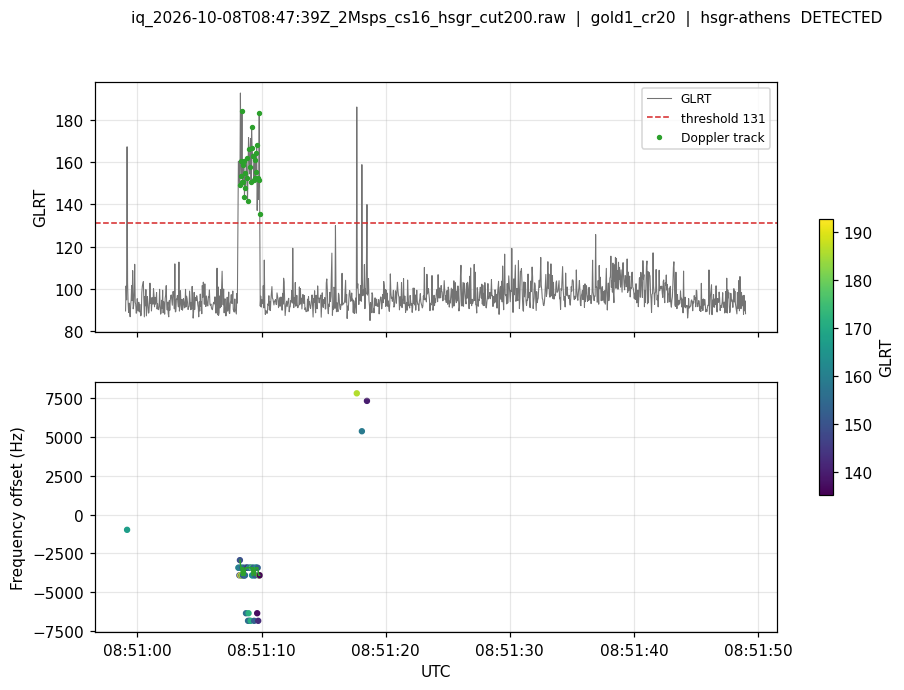Click the "5000" frequency tick label
The height and width of the screenshot is (690, 904).
click(66, 438)
